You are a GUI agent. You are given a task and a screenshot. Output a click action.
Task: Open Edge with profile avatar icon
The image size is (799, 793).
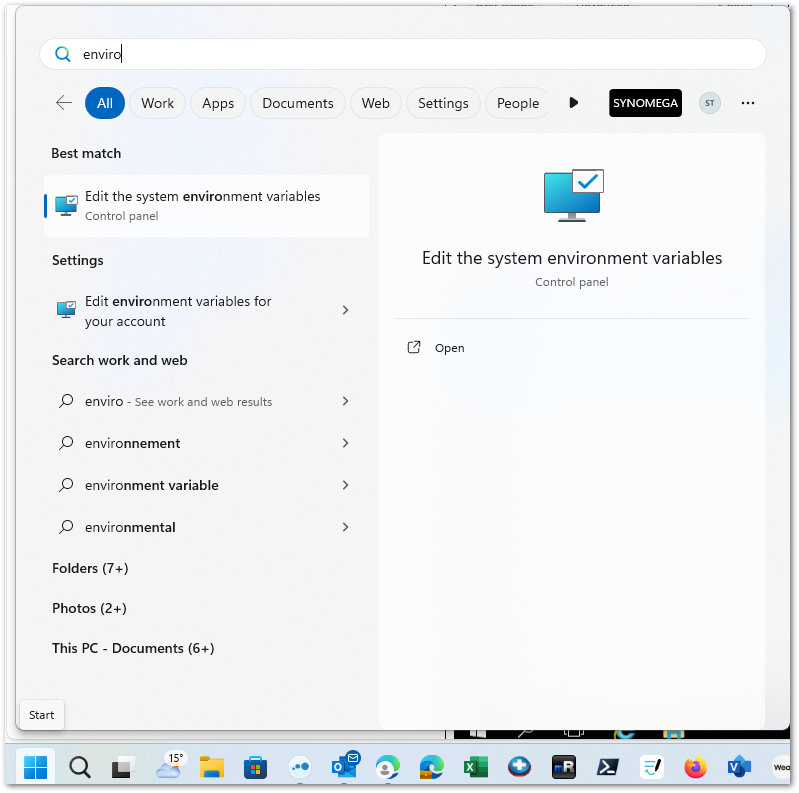click(x=388, y=767)
